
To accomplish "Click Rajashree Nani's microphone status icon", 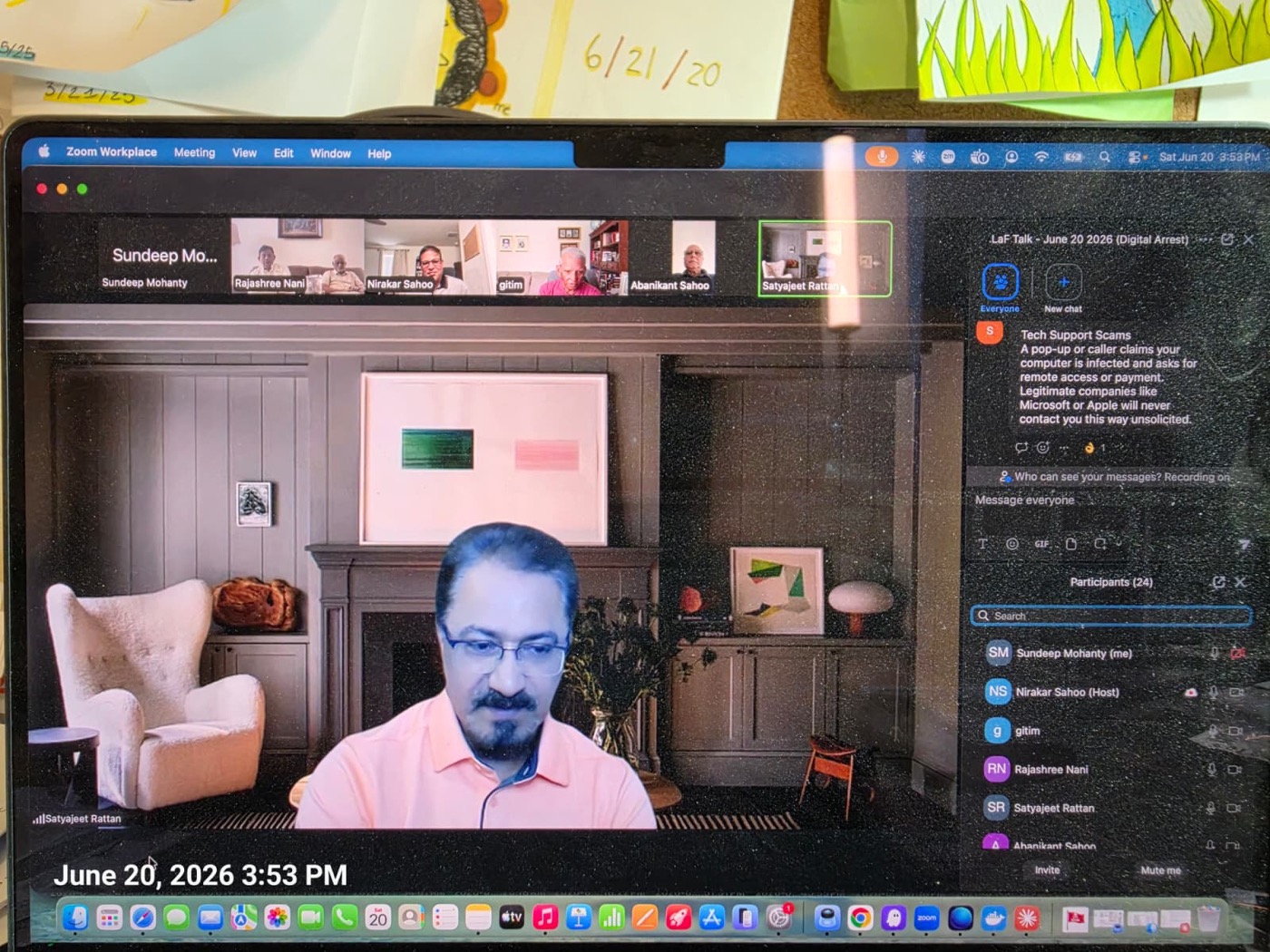I will (1212, 769).
